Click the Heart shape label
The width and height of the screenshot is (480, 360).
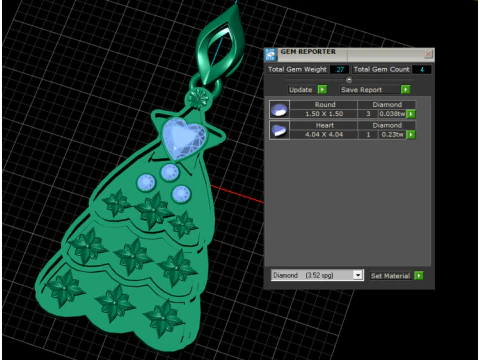tap(325, 125)
